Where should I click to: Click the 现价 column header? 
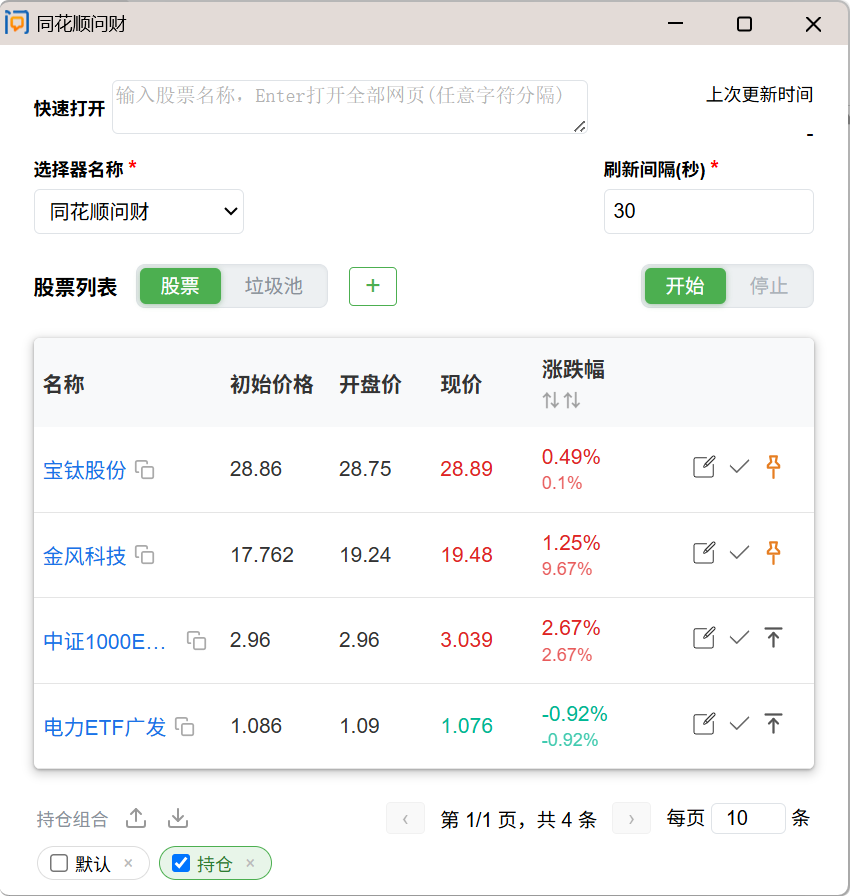click(x=462, y=384)
